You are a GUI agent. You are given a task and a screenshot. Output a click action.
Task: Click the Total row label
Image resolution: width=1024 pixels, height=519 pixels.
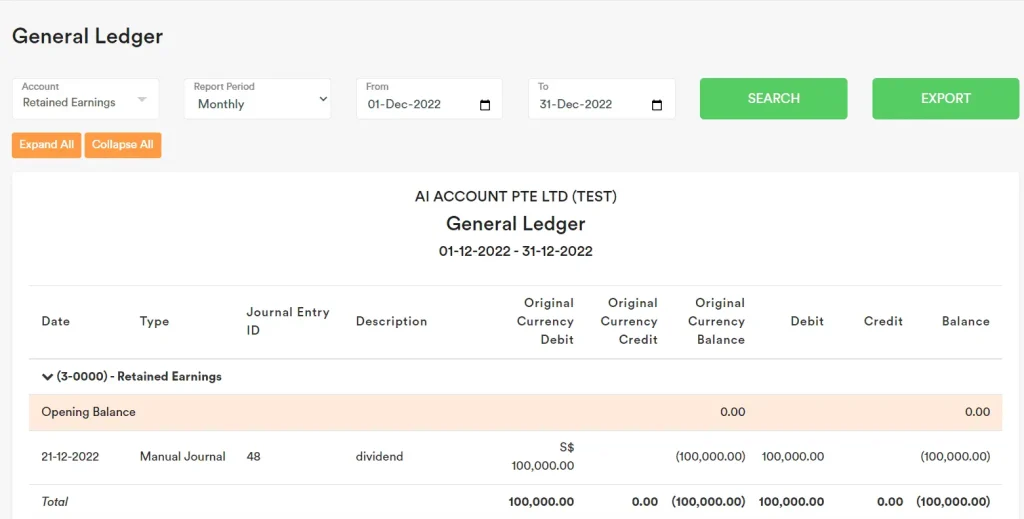point(55,501)
